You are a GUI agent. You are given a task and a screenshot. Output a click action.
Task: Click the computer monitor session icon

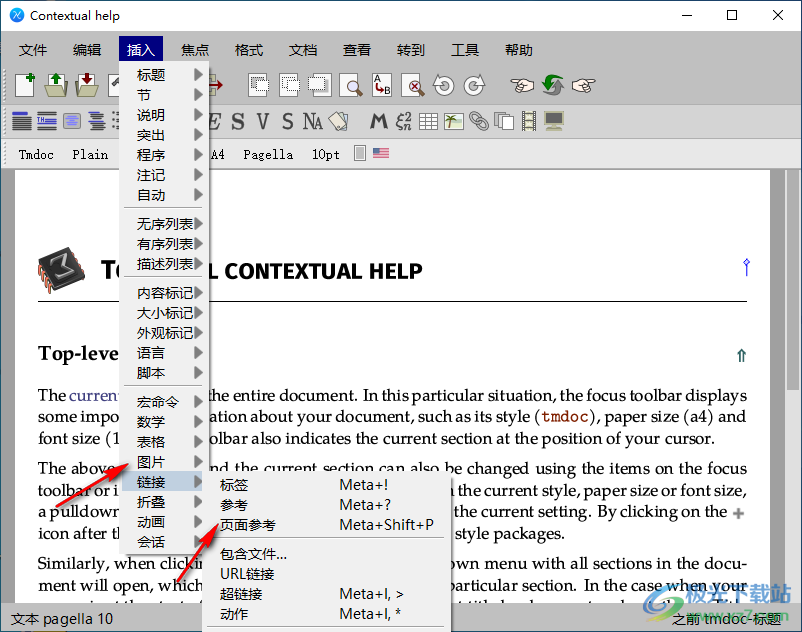point(554,122)
